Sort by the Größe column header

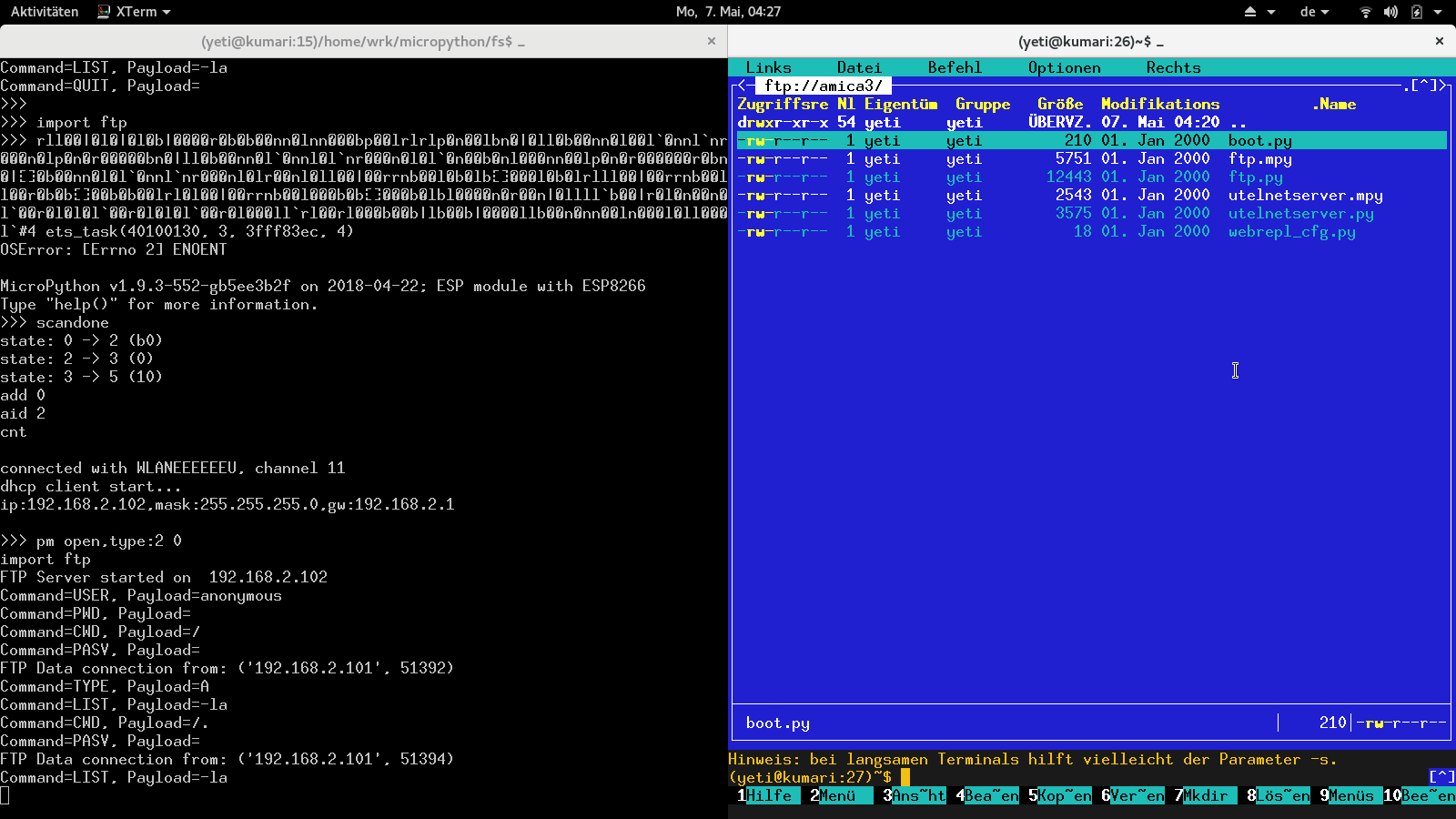tap(1060, 104)
